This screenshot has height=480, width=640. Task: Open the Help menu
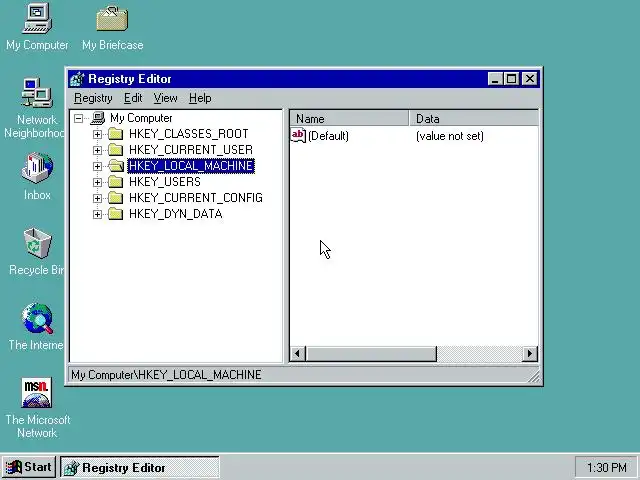[x=200, y=98]
